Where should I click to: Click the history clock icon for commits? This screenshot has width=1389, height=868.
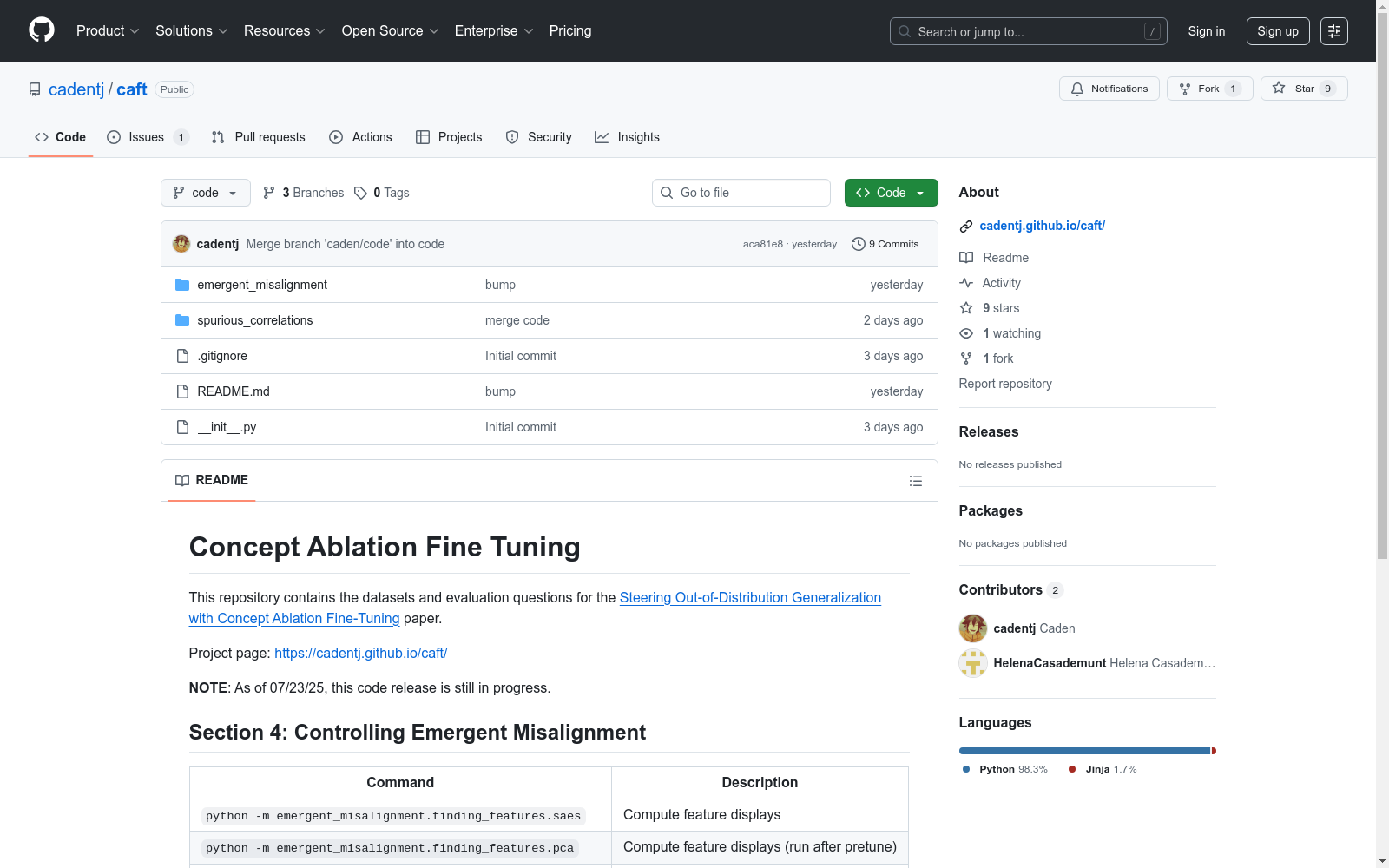[859, 244]
